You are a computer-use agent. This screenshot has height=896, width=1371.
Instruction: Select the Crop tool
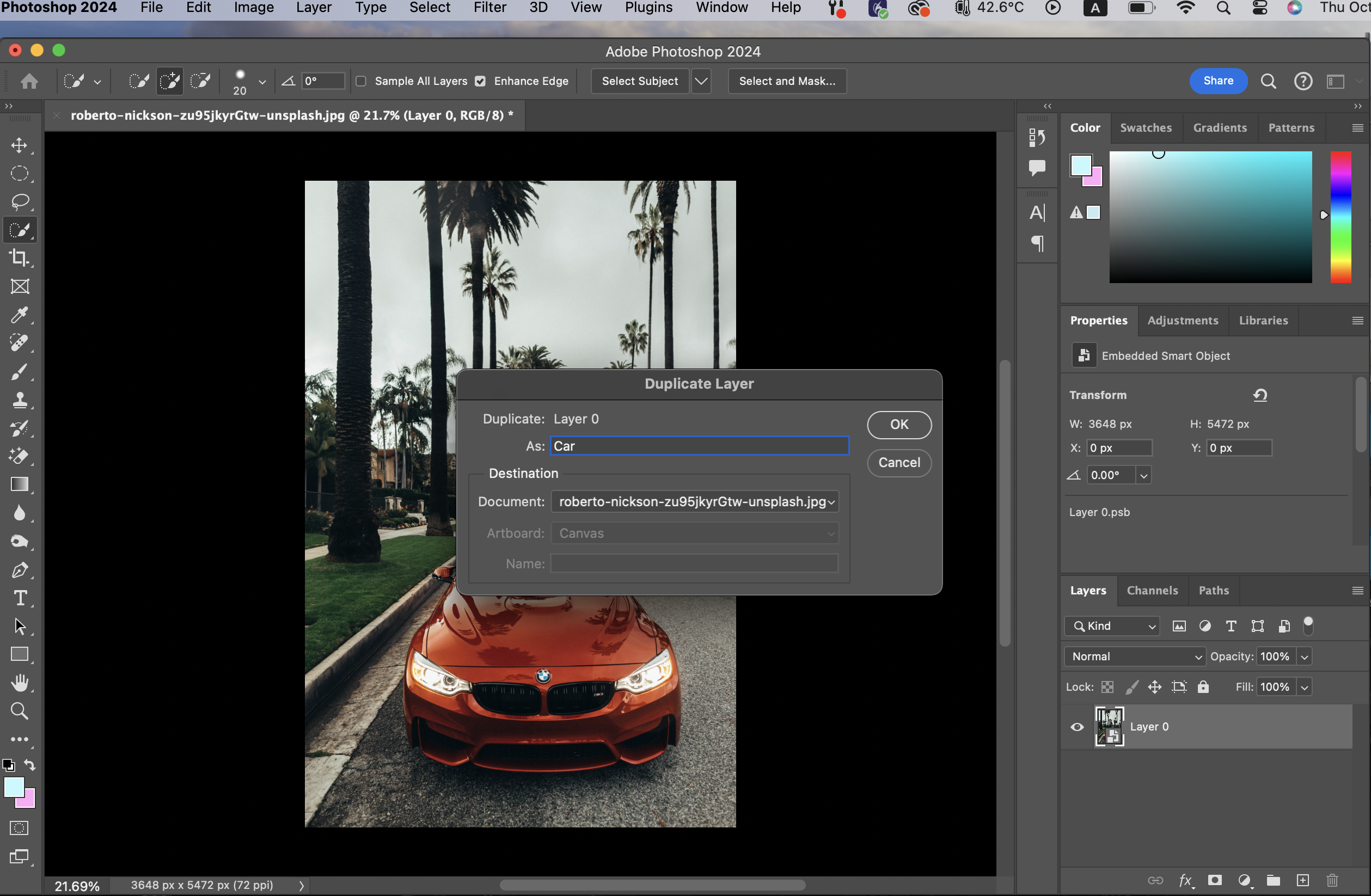pos(19,258)
